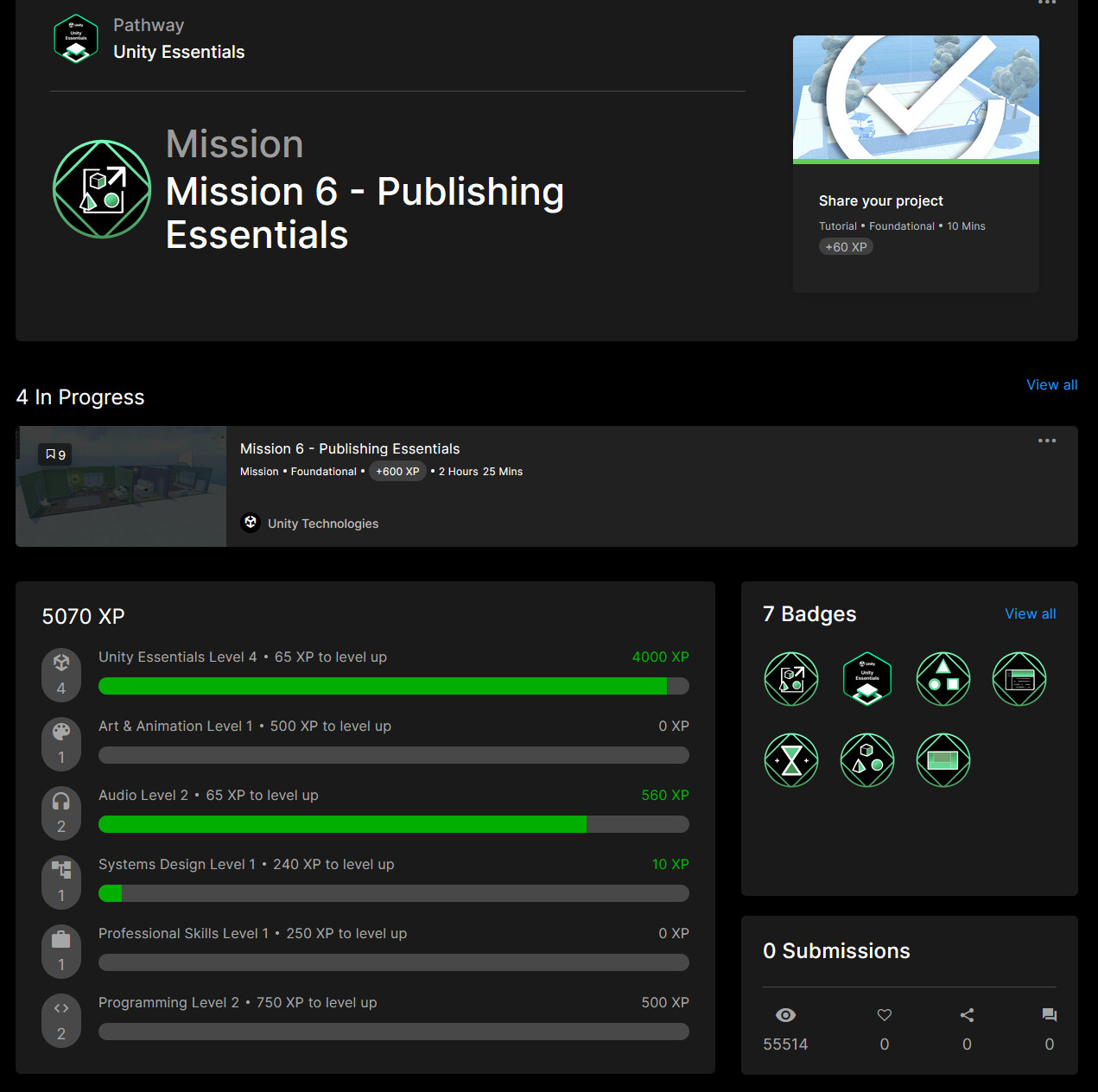Click the Systems Design progress bar
Image resolution: width=1098 pixels, height=1092 pixels.
point(394,893)
